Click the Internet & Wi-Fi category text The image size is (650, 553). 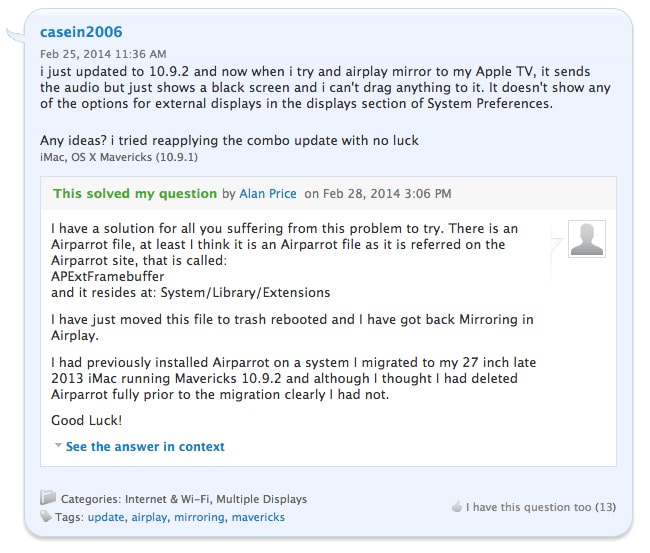coord(168,499)
